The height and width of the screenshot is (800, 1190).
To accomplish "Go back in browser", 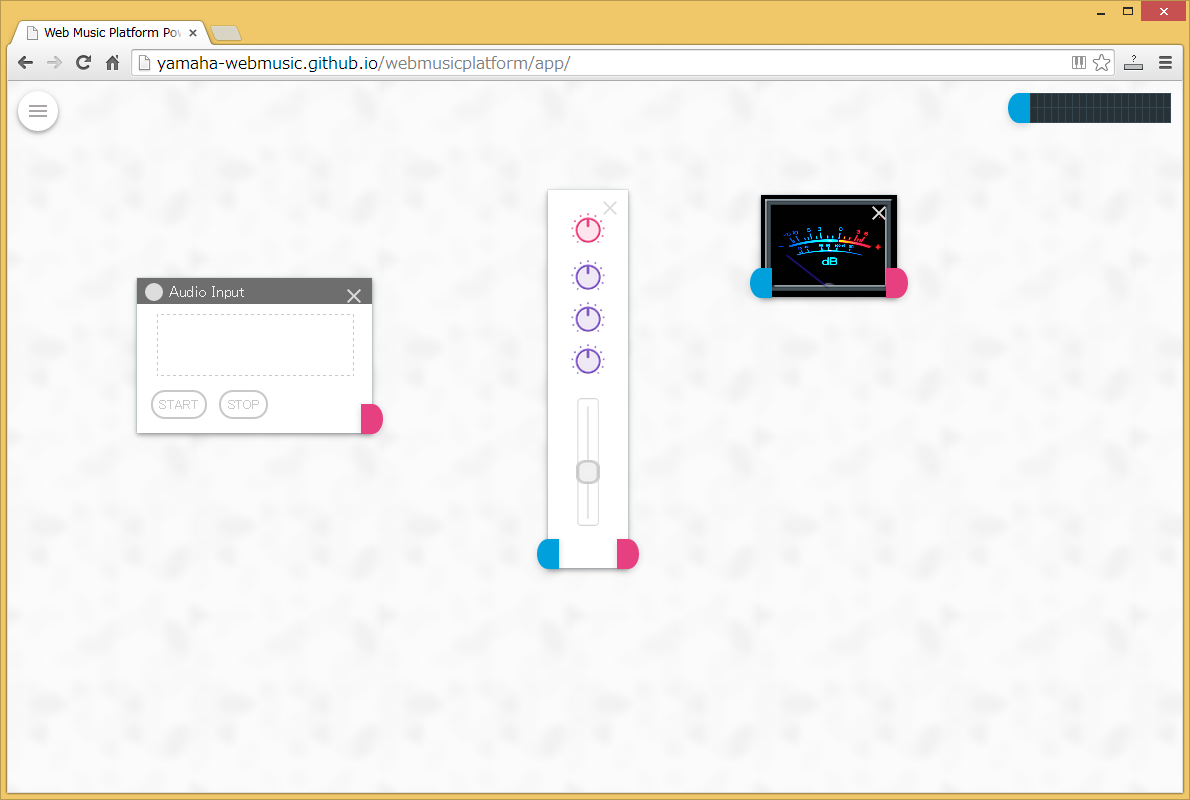I will (25, 63).
